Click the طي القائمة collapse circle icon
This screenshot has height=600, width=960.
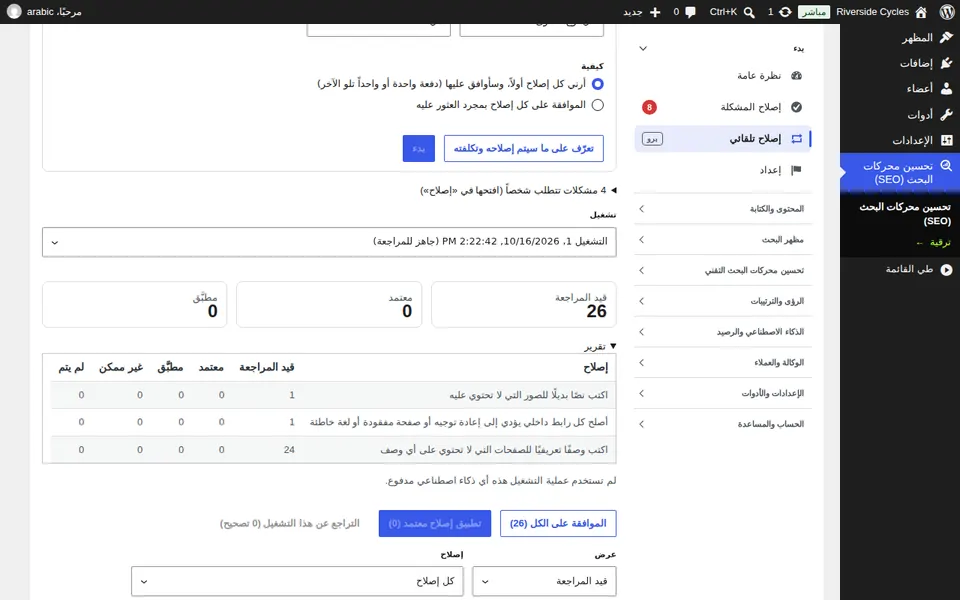click(x=946, y=269)
